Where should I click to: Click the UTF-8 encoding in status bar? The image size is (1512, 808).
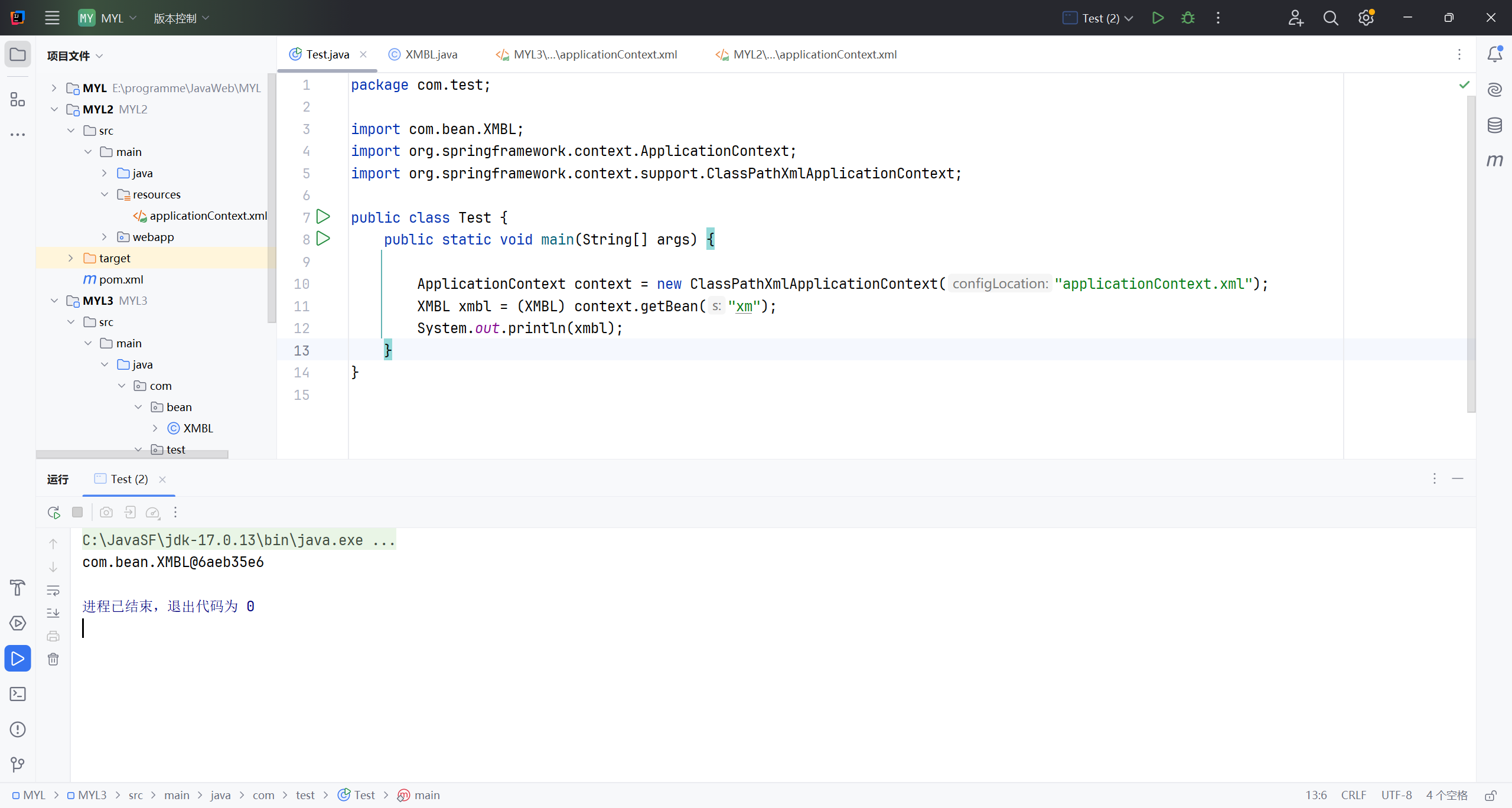1396,795
